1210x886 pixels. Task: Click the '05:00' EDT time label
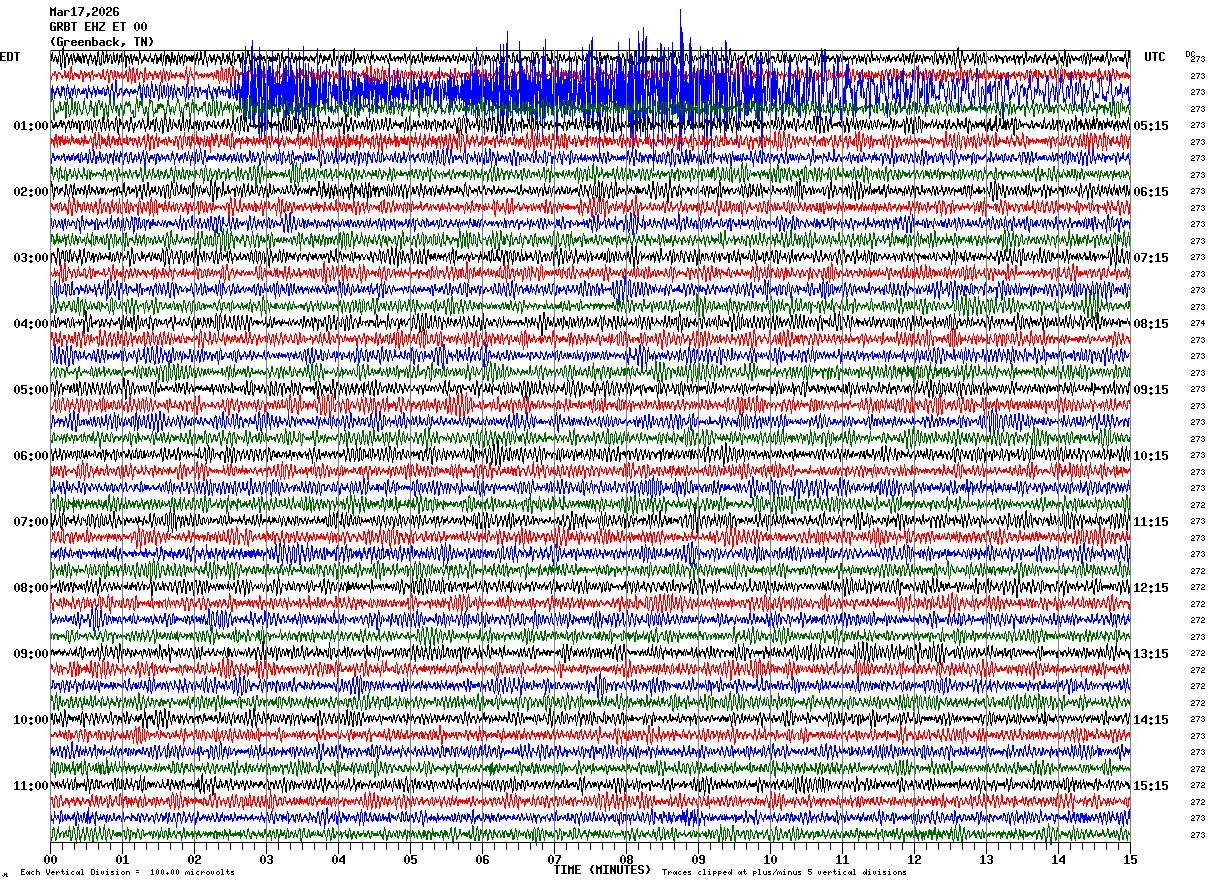[x=31, y=390]
